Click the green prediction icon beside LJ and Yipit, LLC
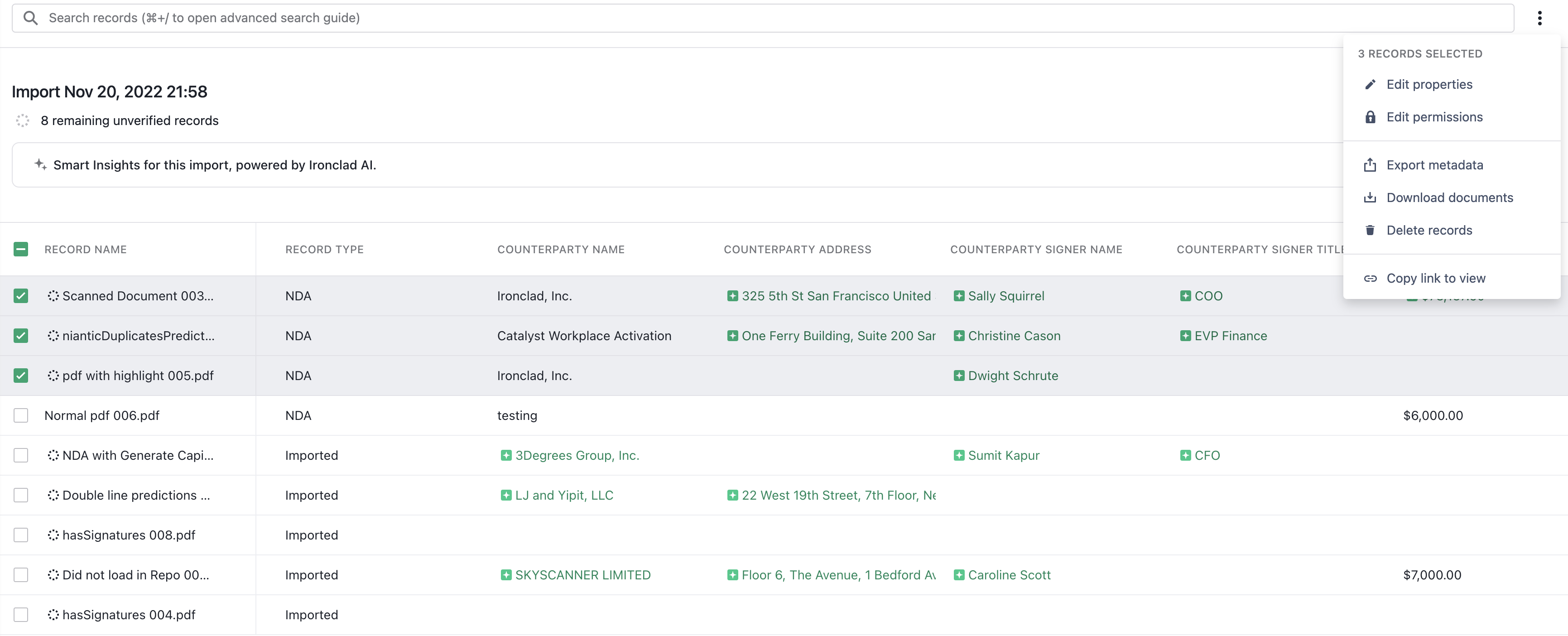This screenshot has height=636, width=1568. (x=506, y=495)
